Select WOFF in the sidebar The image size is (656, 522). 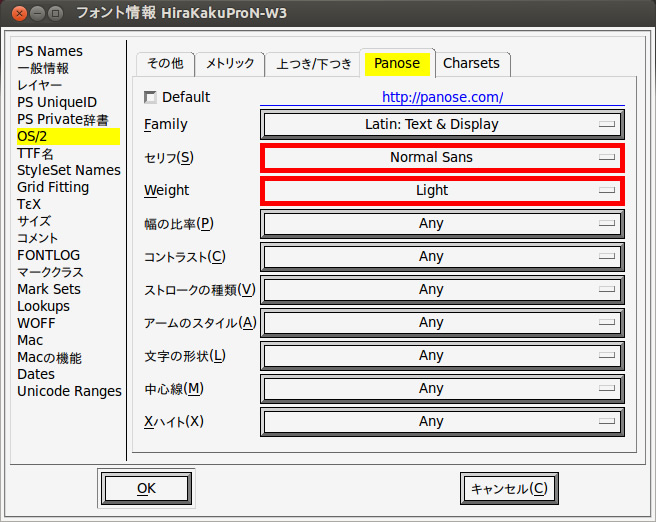(x=36, y=323)
